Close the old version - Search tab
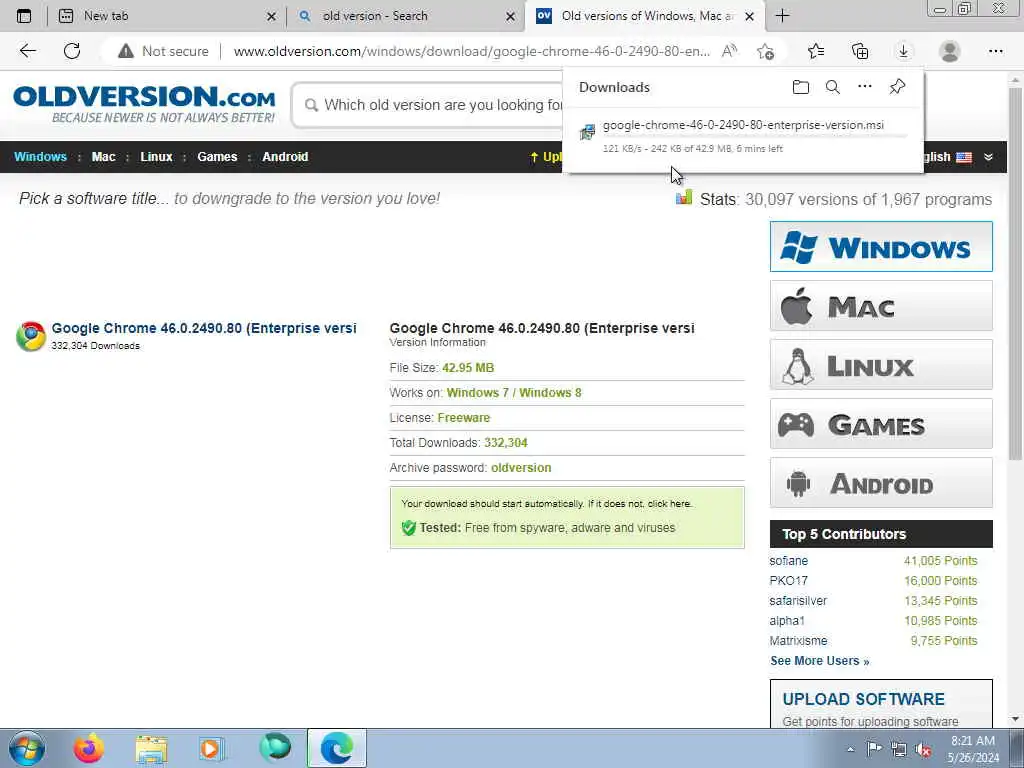The image size is (1024, 768). [511, 17]
